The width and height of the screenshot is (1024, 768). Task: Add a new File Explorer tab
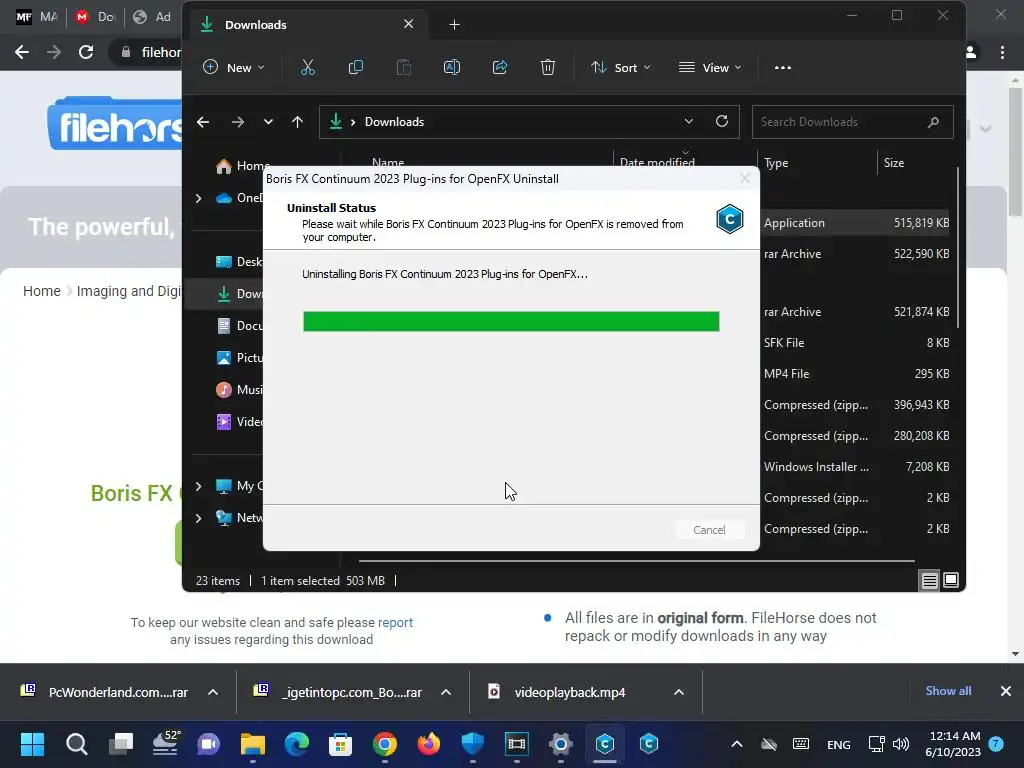coord(455,25)
